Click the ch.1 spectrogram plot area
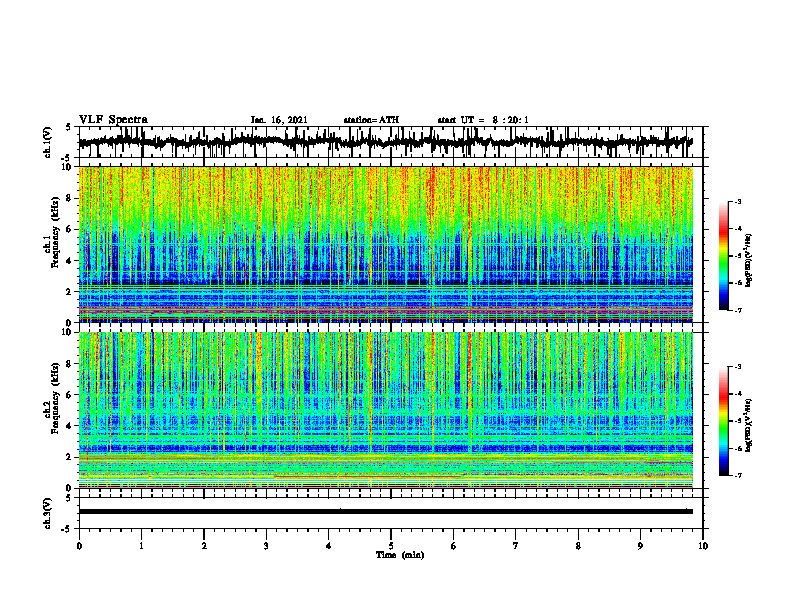This screenshot has height=612, width=792. (x=386, y=244)
